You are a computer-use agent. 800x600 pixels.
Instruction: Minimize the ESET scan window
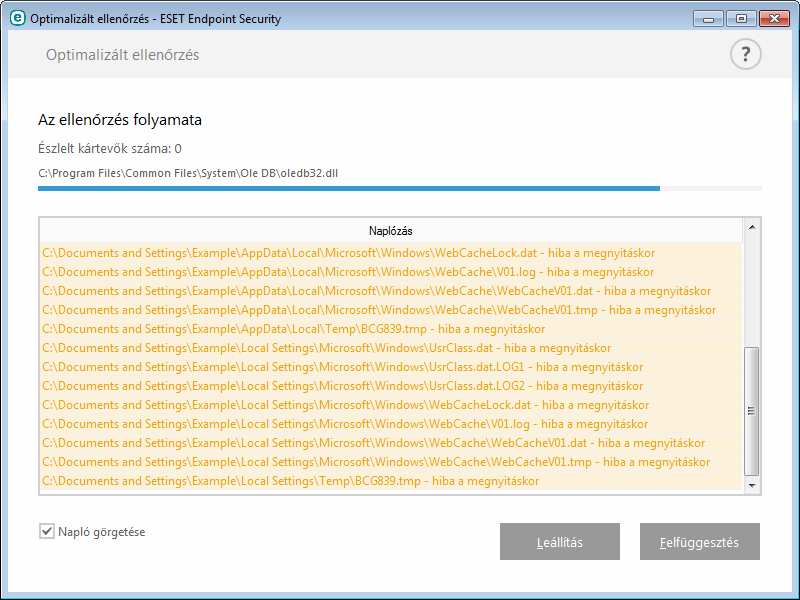tap(708, 19)
